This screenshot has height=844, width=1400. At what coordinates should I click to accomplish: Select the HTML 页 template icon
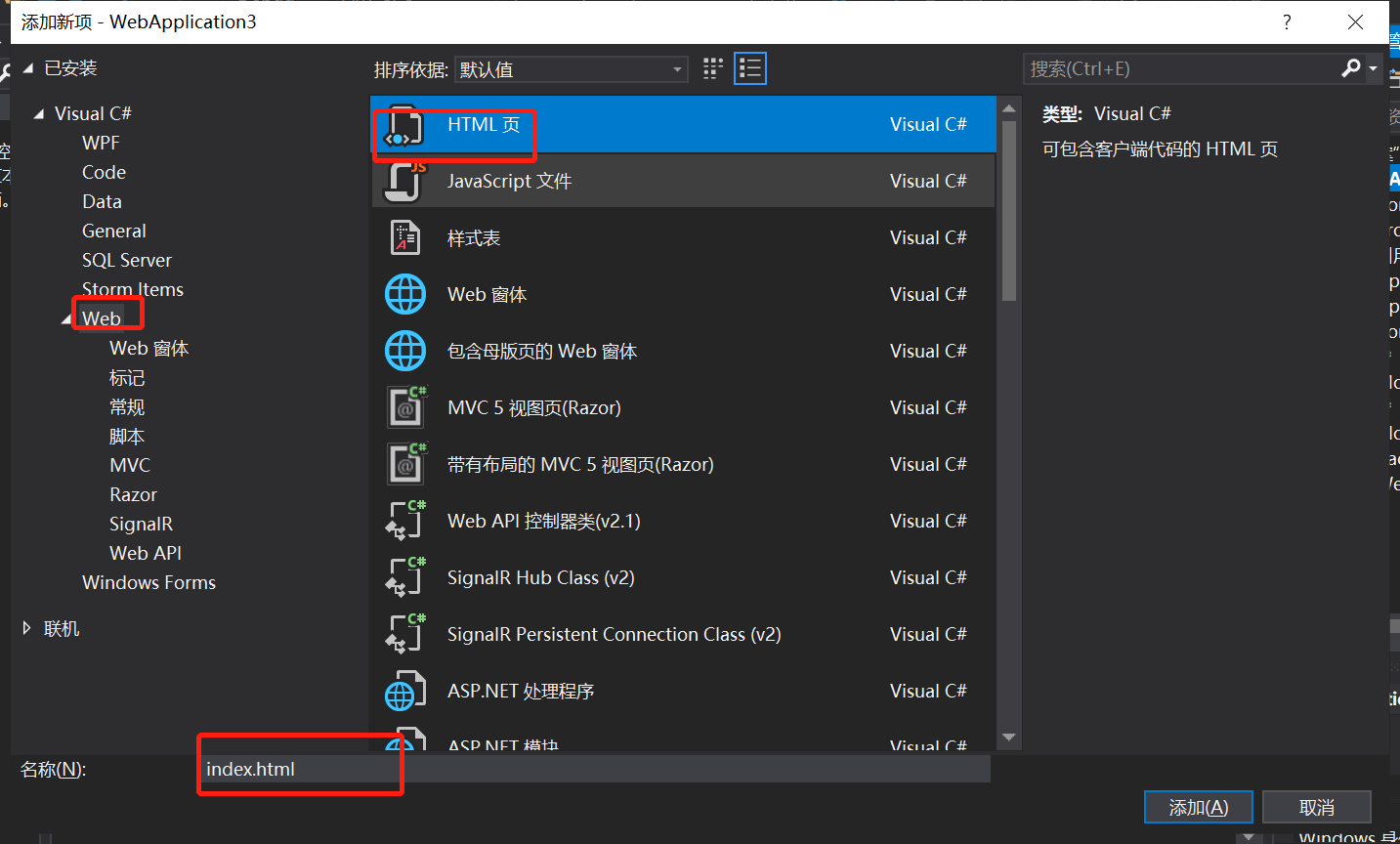(x=404, y=126)
